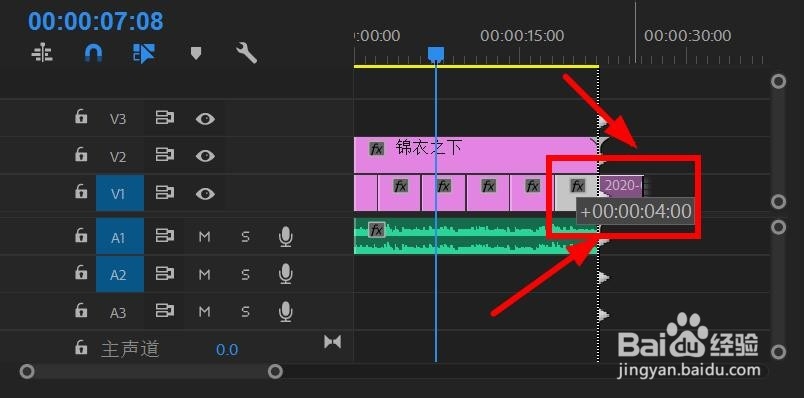Select the green audio clip on A1
This screenshot has height=398, width=804.
[476, 236]
